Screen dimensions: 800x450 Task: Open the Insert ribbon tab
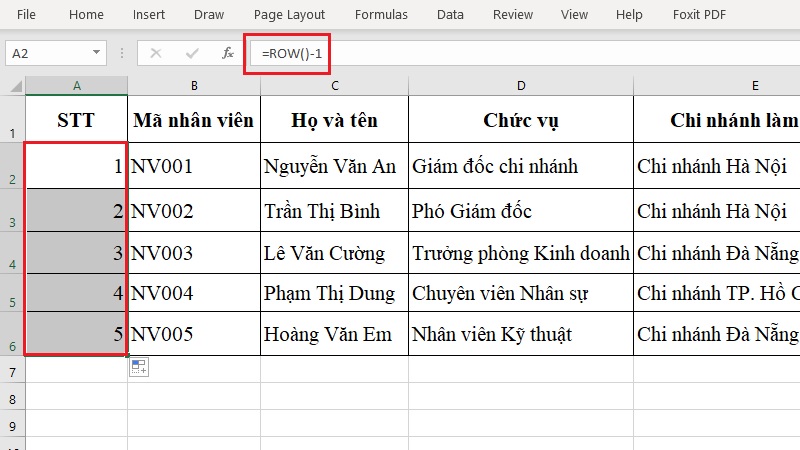pos(148,15)
